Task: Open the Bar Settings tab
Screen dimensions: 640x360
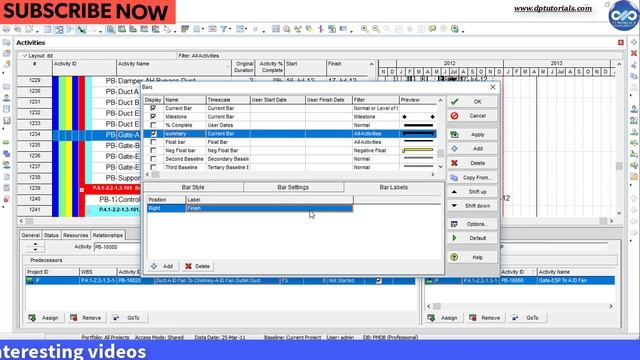Action: (293, 187)
